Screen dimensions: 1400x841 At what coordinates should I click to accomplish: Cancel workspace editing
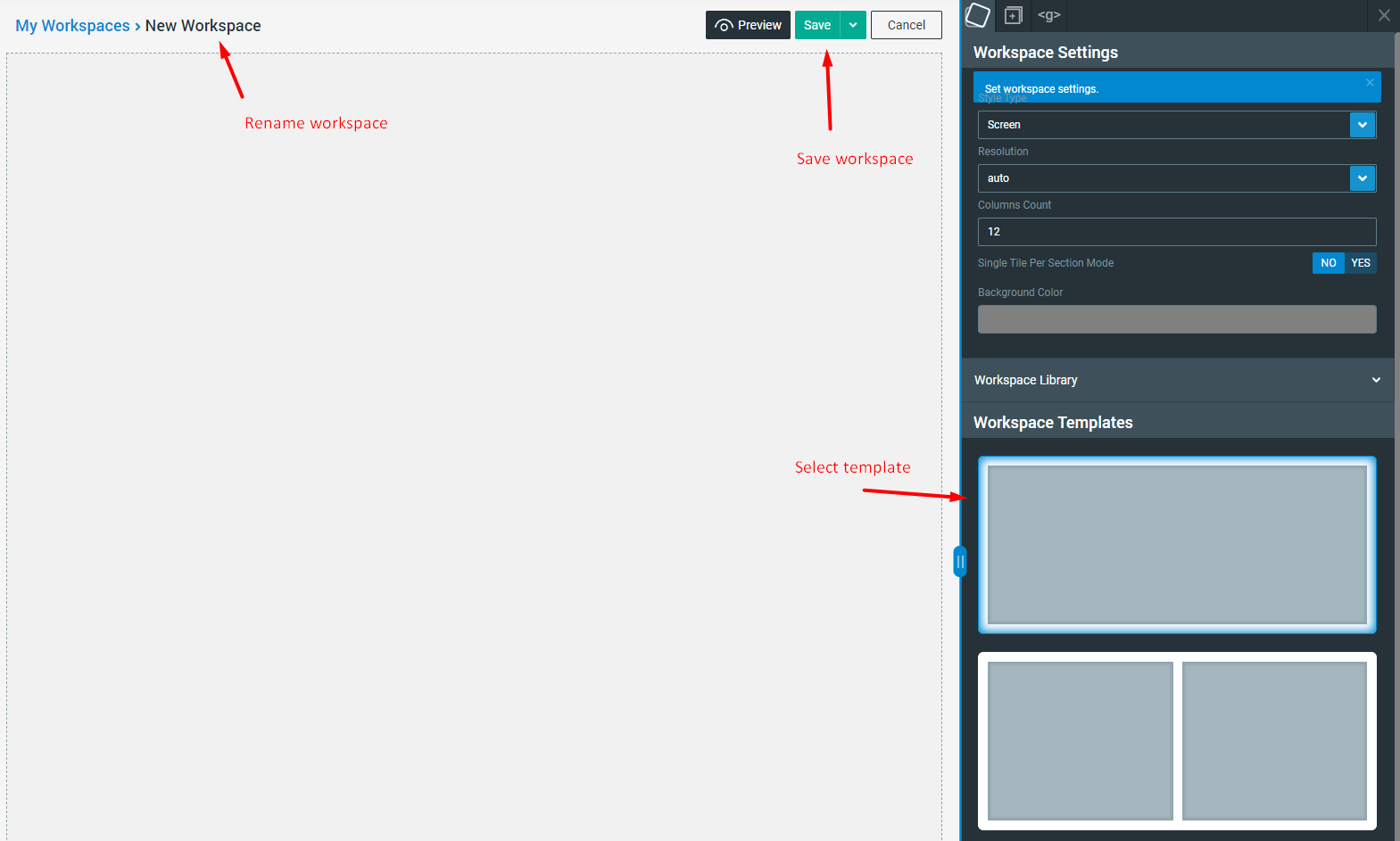coord(906,25)
